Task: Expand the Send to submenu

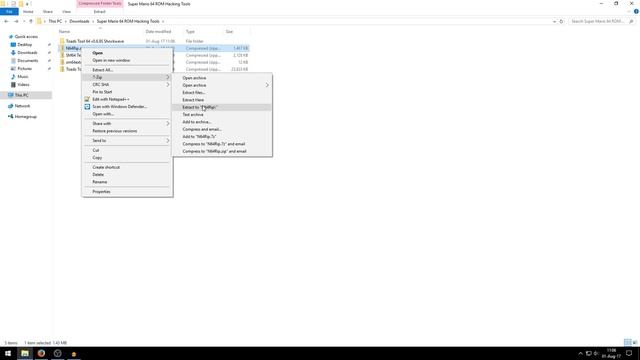Action: (x=127, y=140)
